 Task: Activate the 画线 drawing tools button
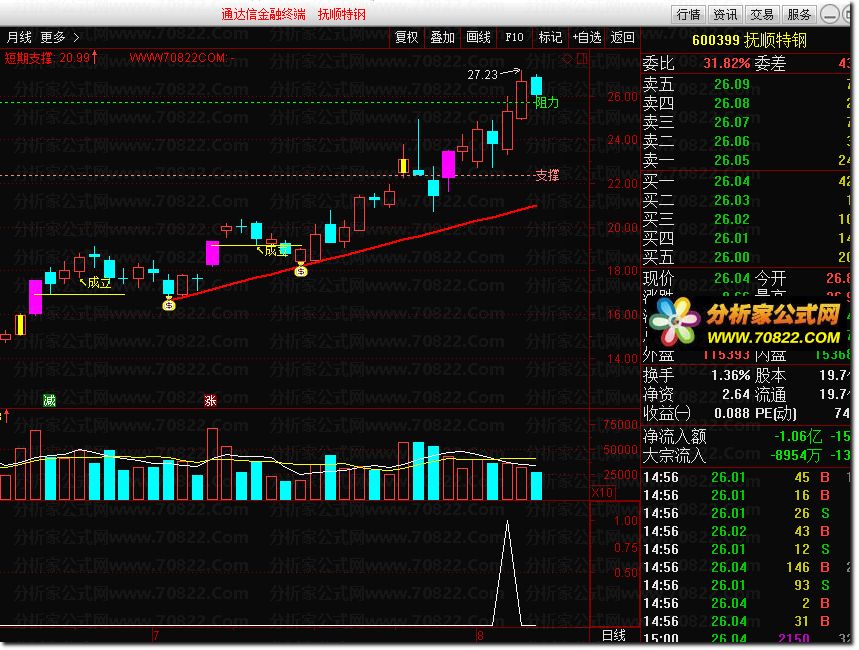point(478,37)
